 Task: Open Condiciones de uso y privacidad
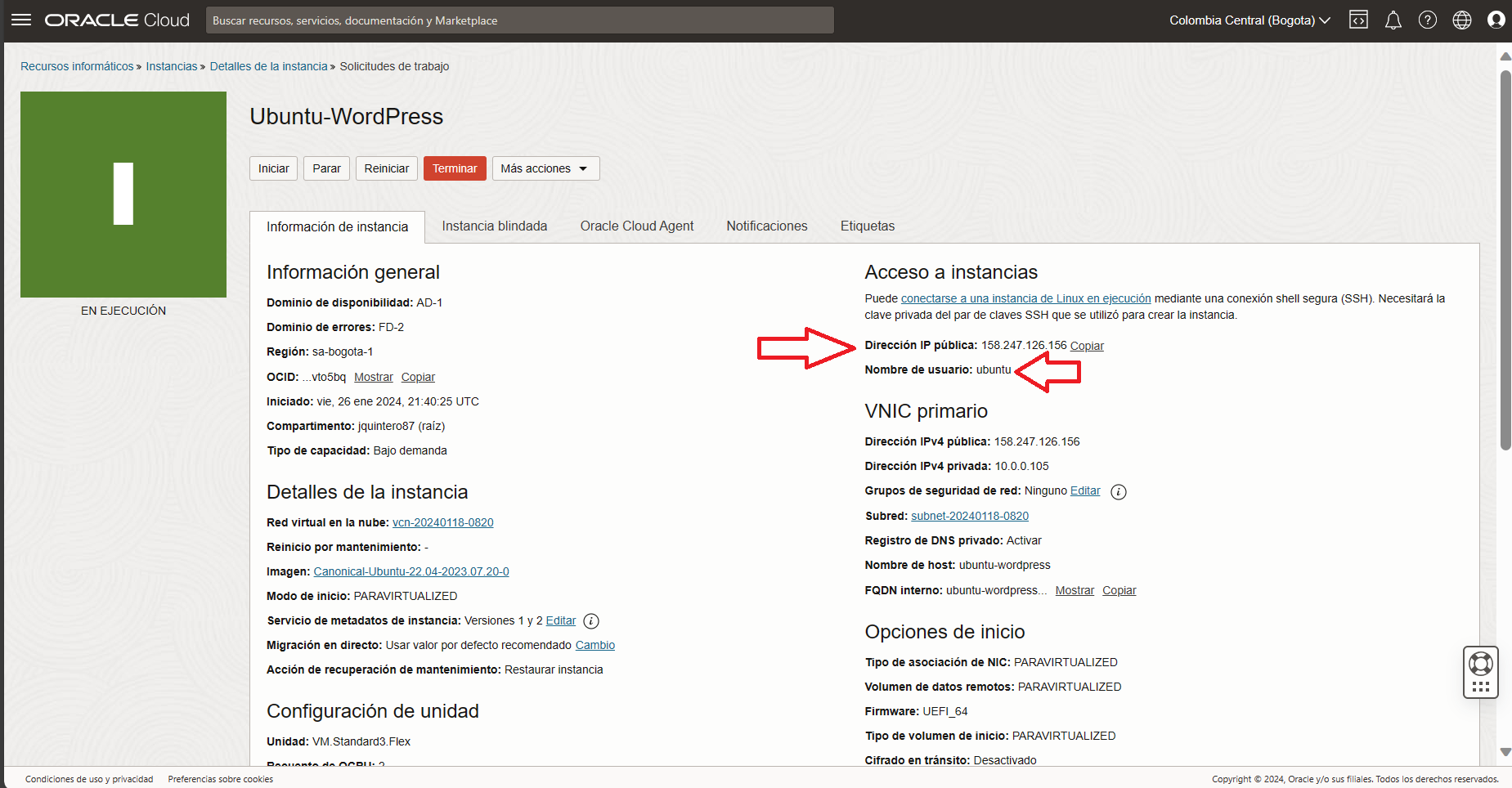[x=89, y=779]
